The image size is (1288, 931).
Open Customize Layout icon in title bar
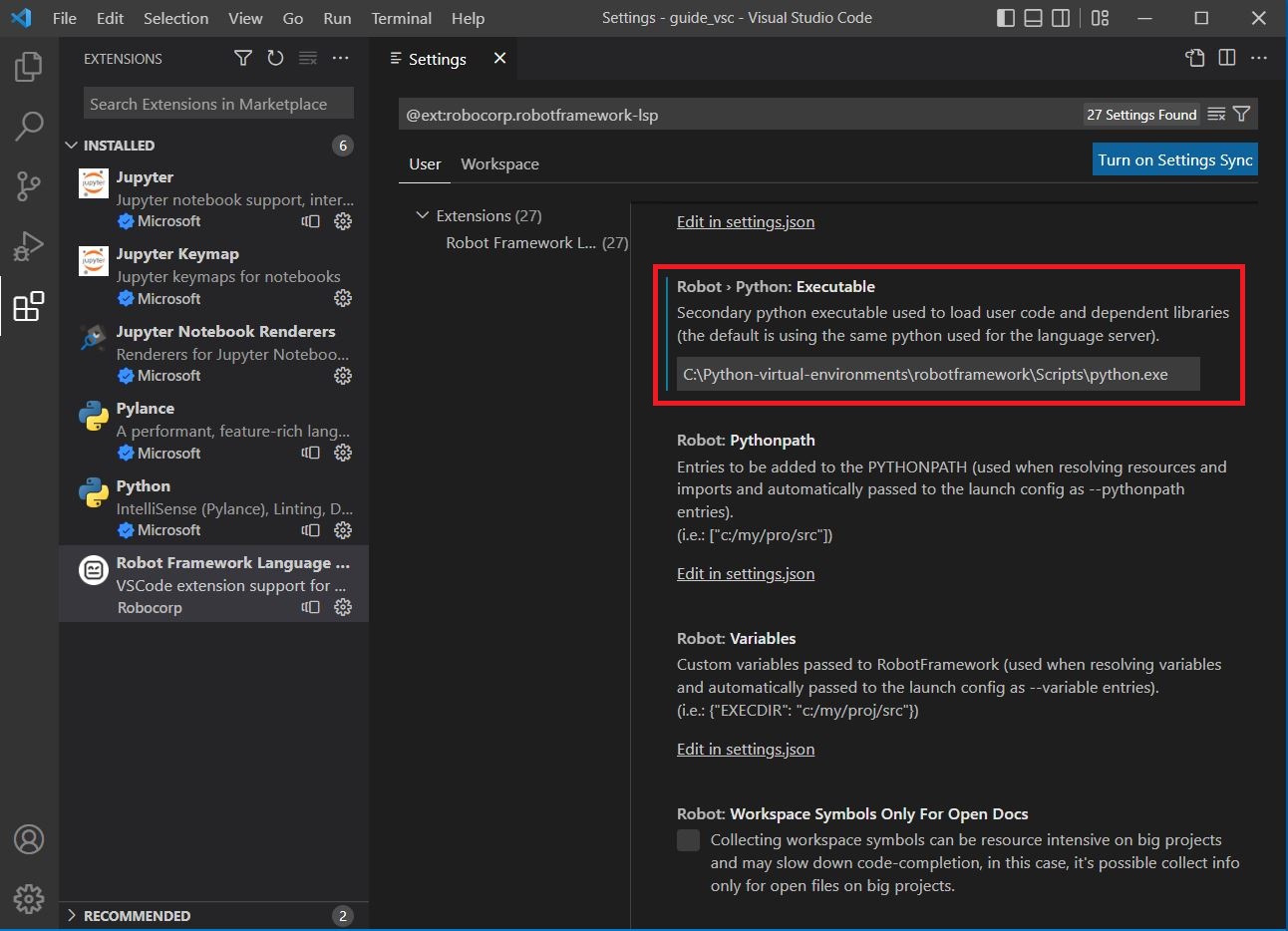coord(1101,18)
